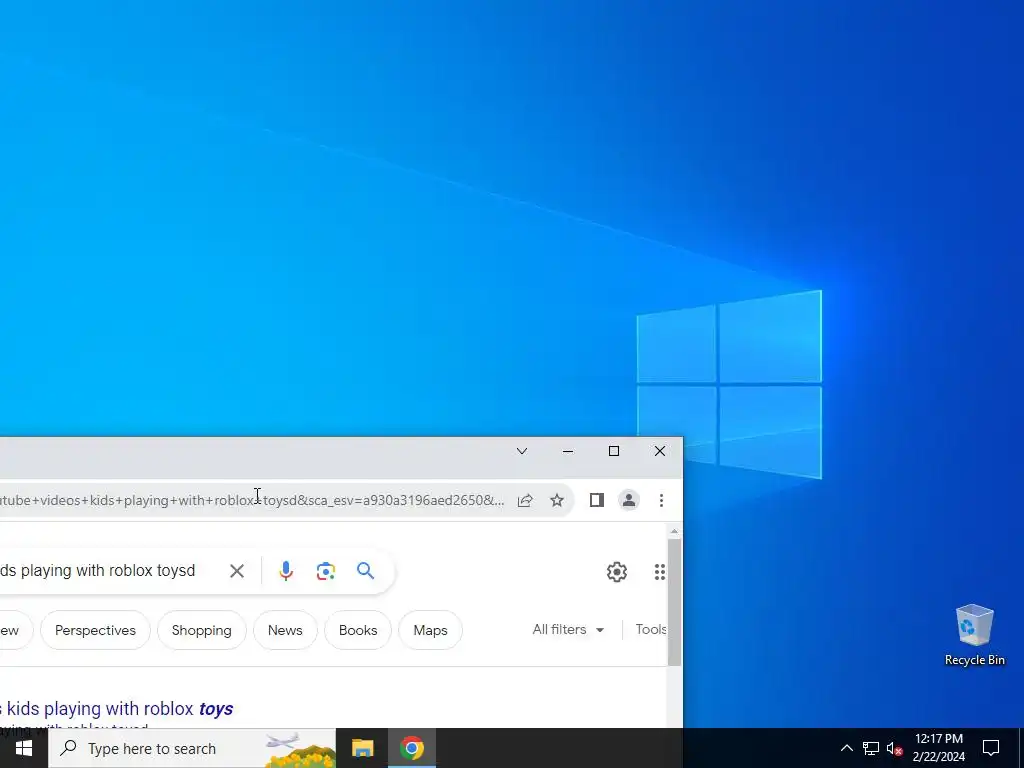Screen dimensions: 1024x768
Task: Bookmark this tab with the star icon
Action: tap(556, 500)
